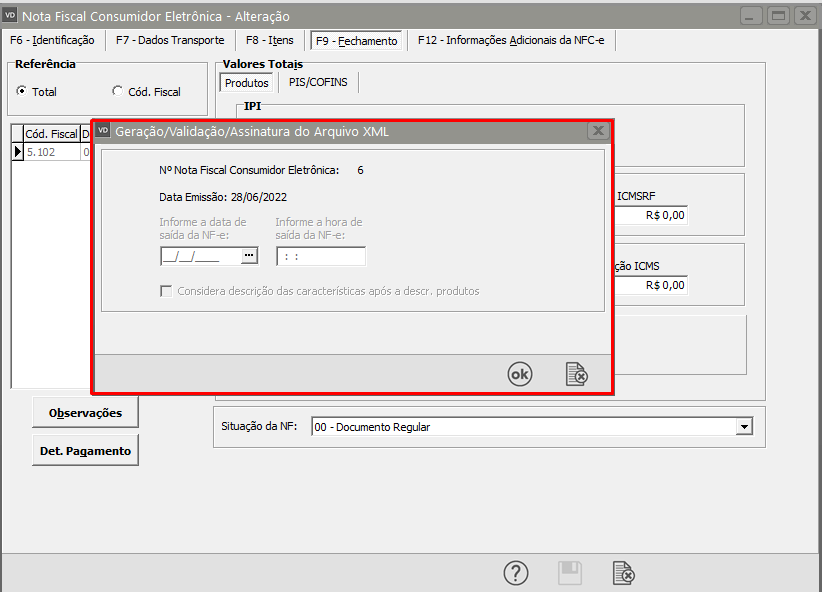Image resolution: width=822 pixels, height=592 pixels.
Task: Click the Det. Pagamento button
Action: (85, 451)
